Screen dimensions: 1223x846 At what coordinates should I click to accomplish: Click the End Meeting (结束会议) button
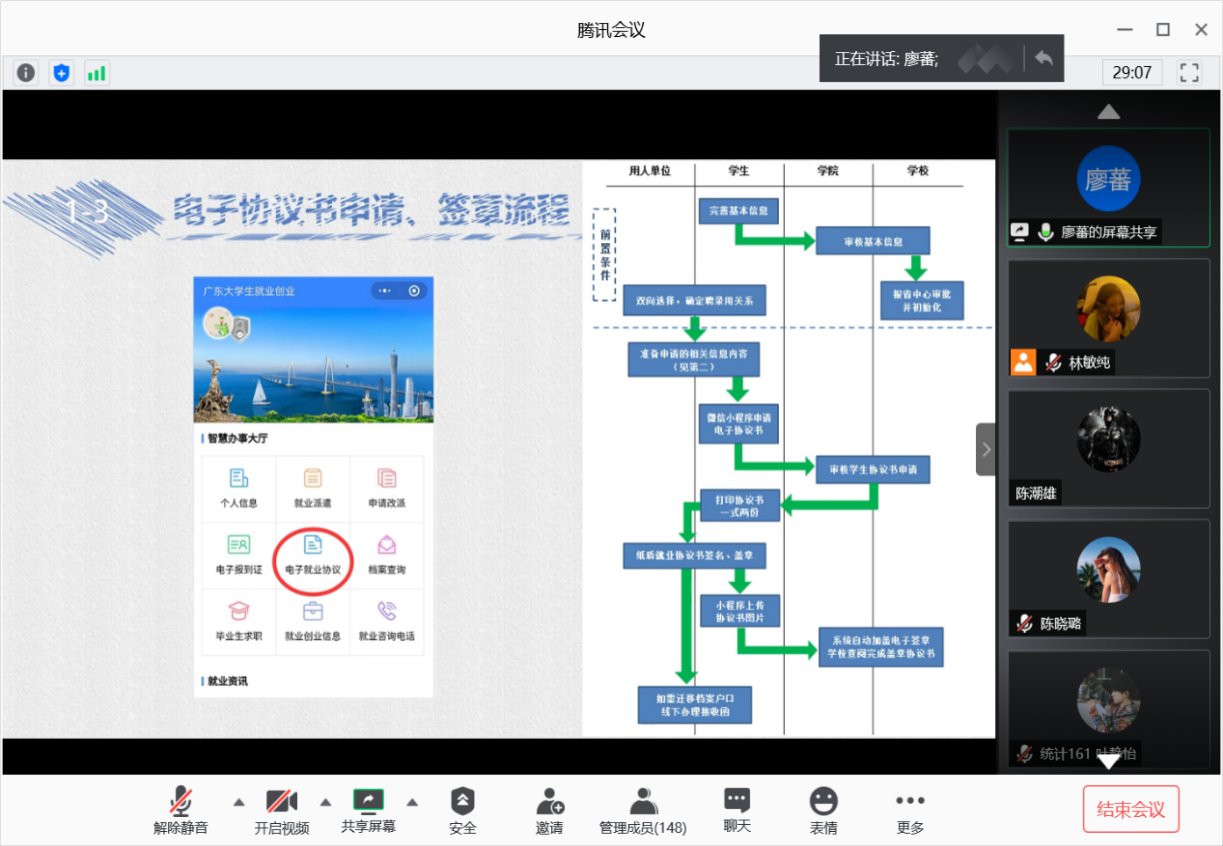(1131, 809)
